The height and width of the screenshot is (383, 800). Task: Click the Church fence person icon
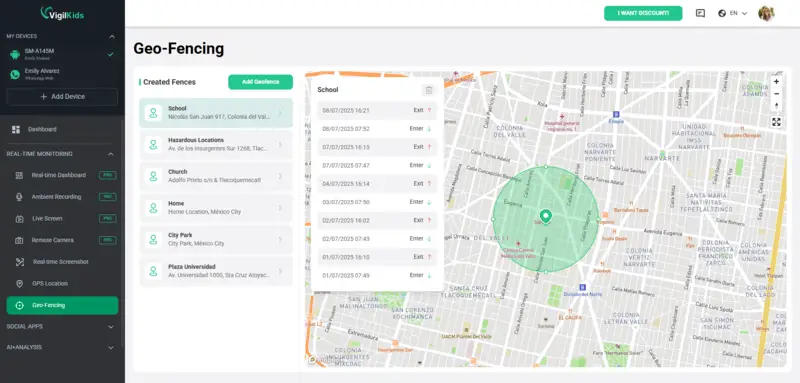tap(153, 176)
